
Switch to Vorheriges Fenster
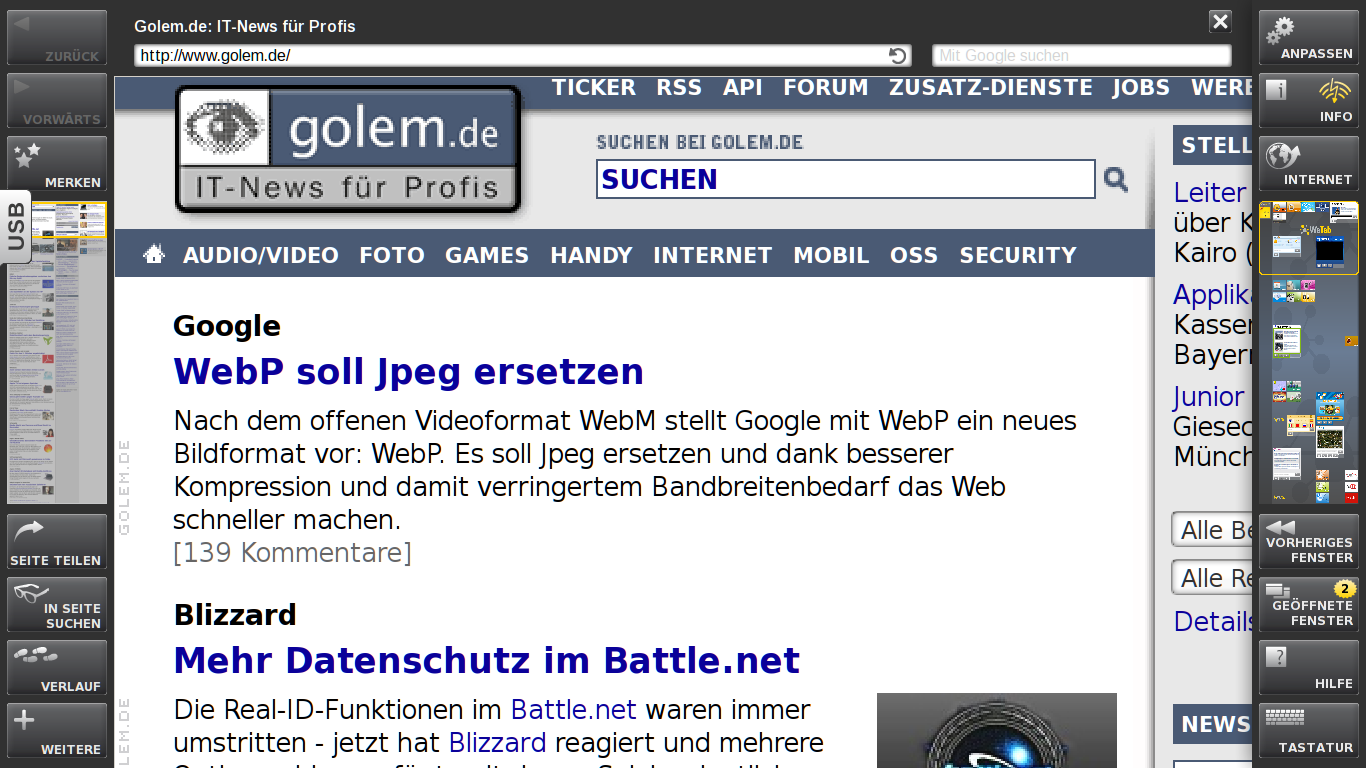click(1308, 542)
